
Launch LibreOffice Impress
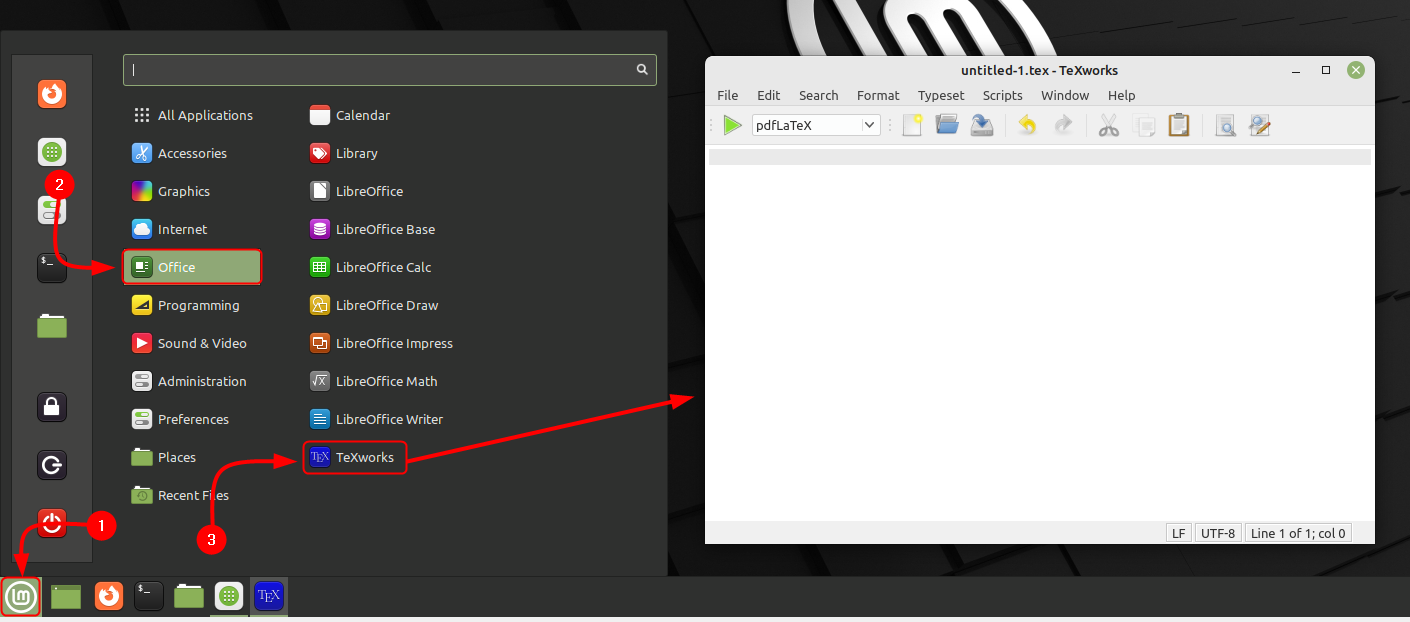coord(382,343)
